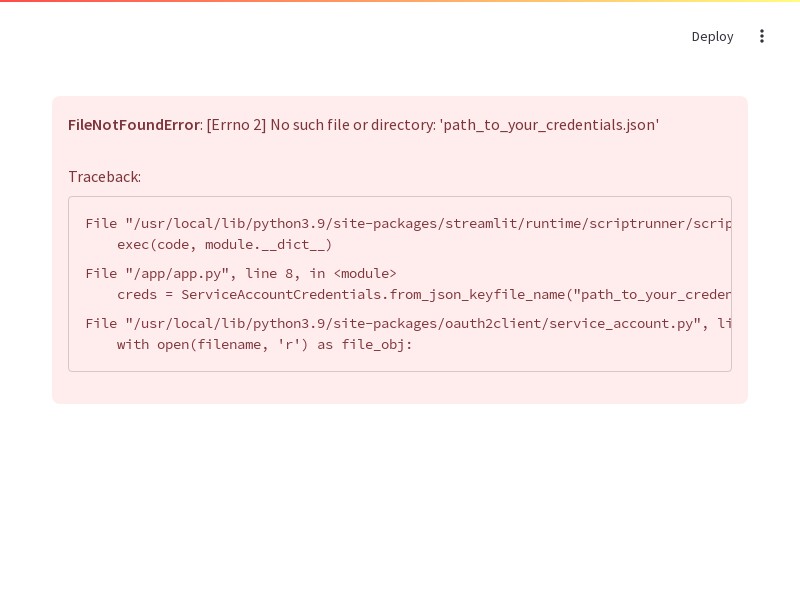Click the "line 8" text in traceback
800x600 pixels.
[x=269, y=273]
